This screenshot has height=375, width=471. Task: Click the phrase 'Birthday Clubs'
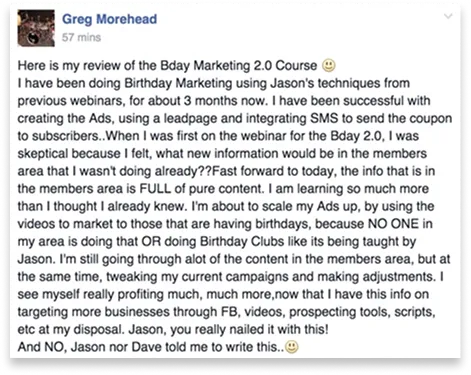240,241
